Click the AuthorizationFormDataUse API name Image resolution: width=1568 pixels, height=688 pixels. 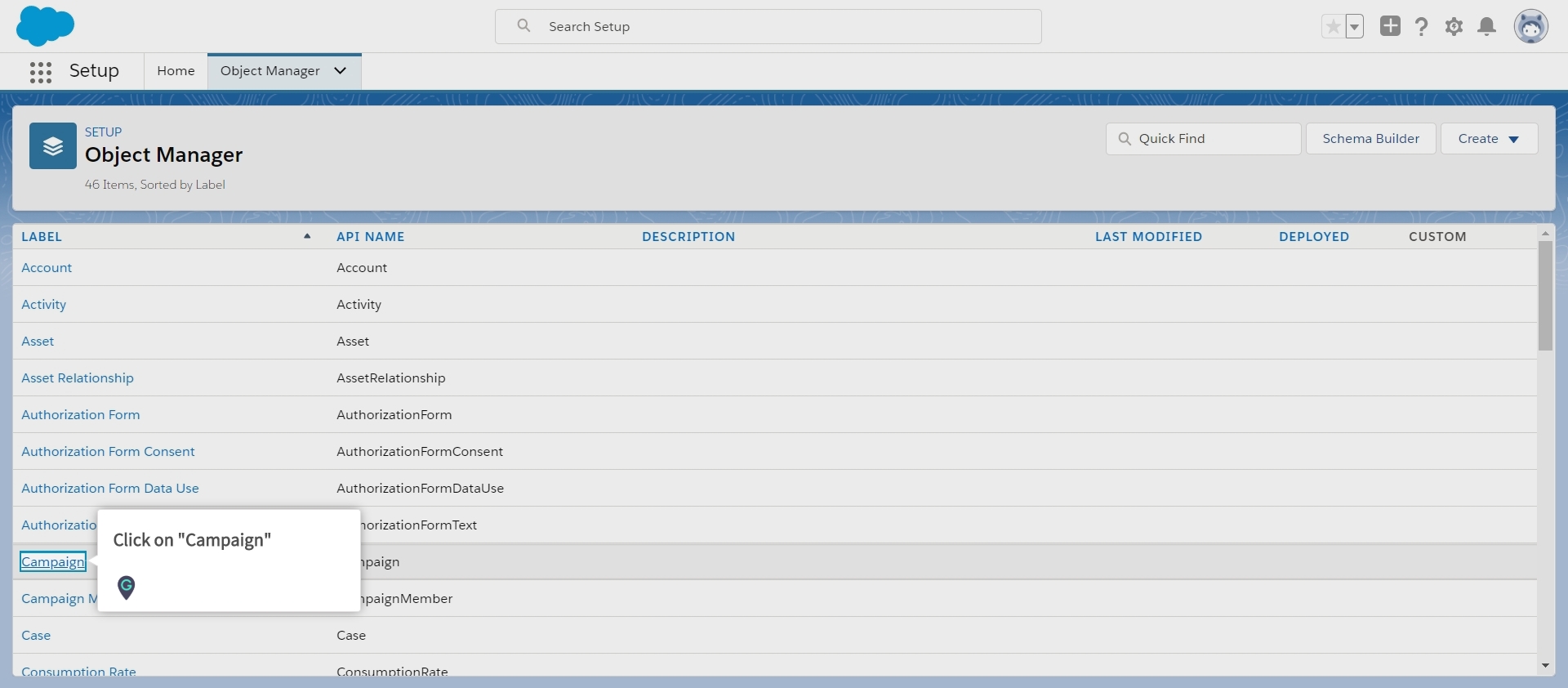[x=421, y=489]
